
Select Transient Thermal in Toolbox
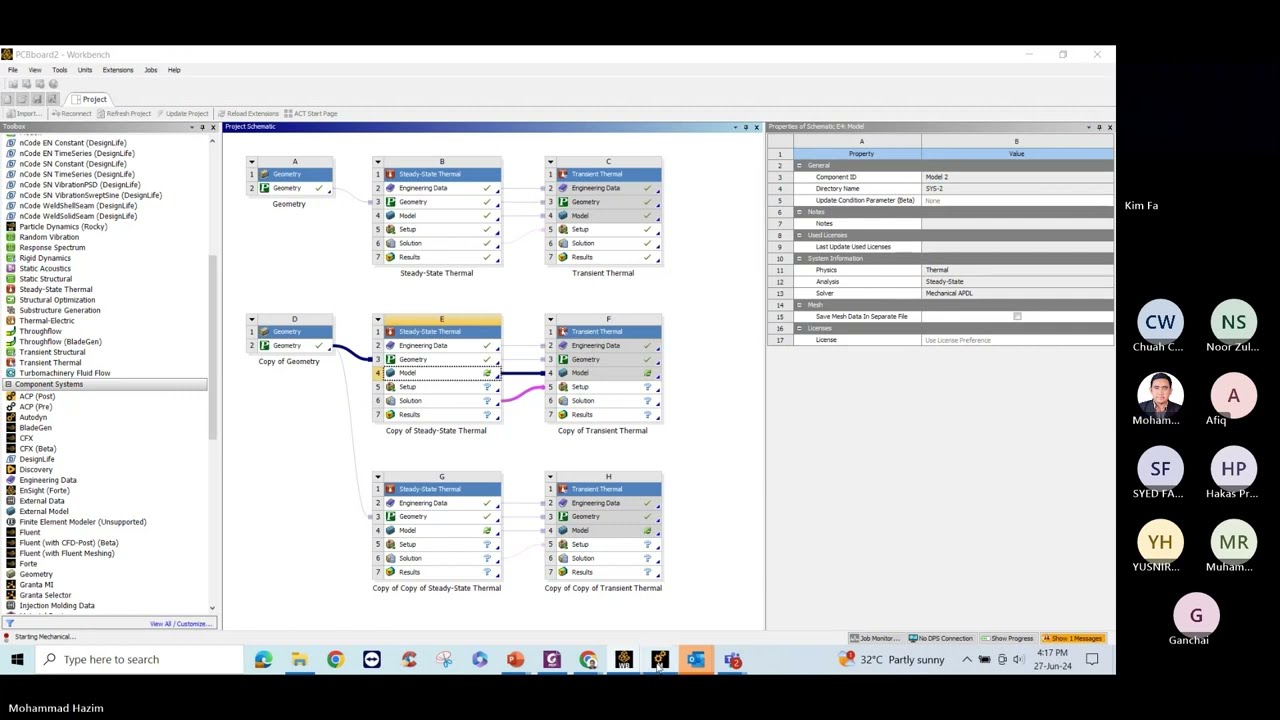coord(50,362)
